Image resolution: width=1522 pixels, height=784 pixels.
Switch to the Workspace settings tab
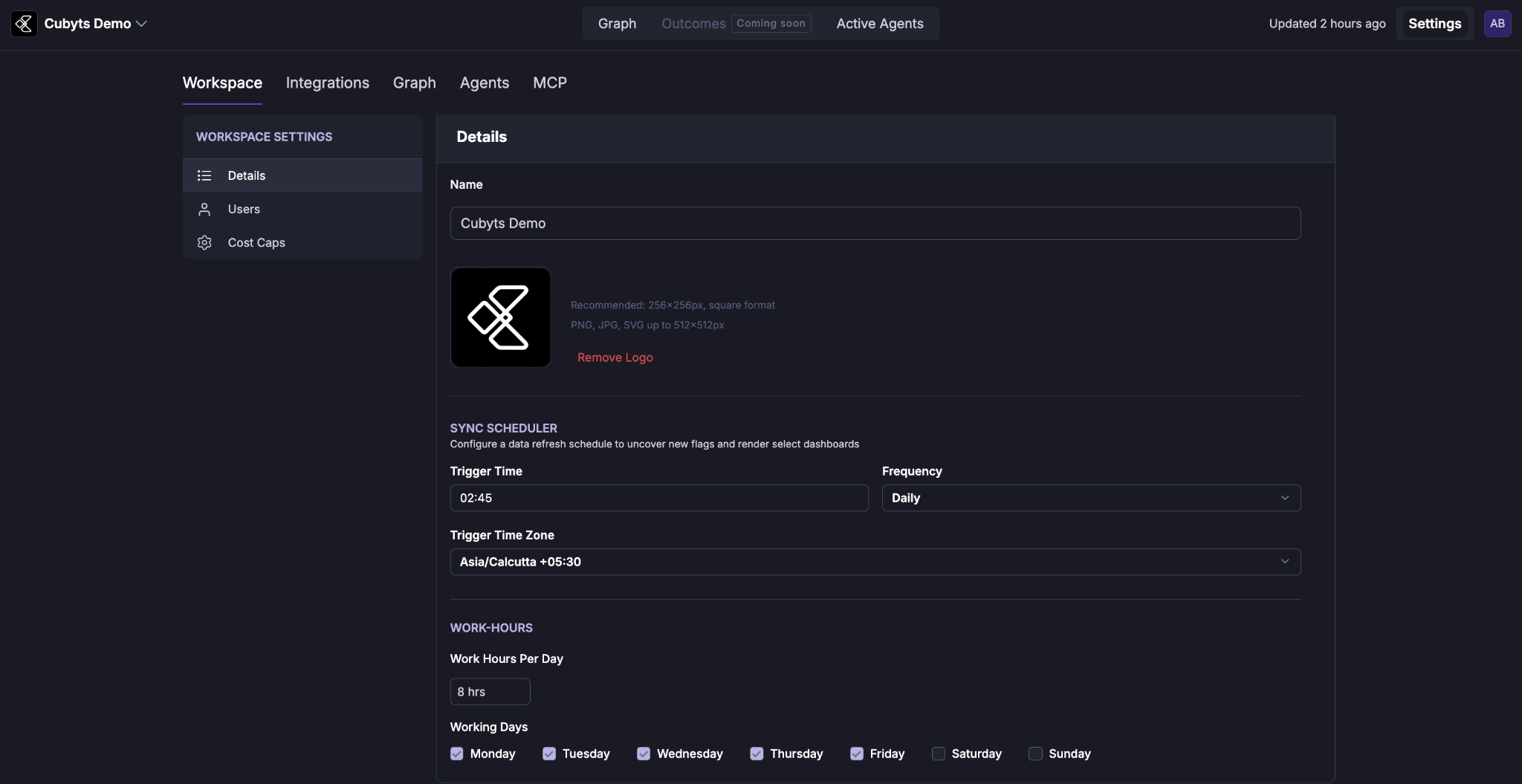222,82
